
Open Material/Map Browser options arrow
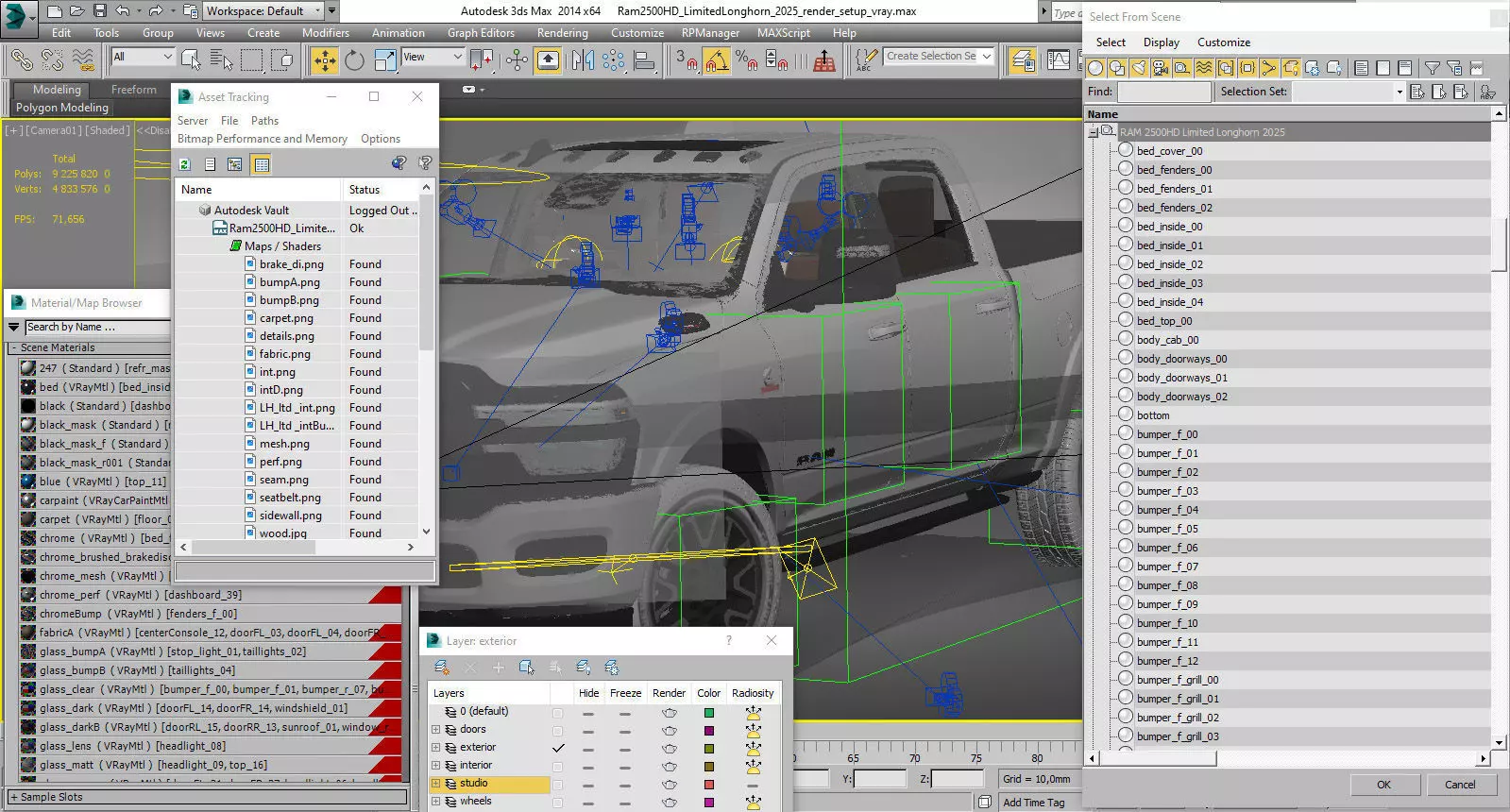13,327
